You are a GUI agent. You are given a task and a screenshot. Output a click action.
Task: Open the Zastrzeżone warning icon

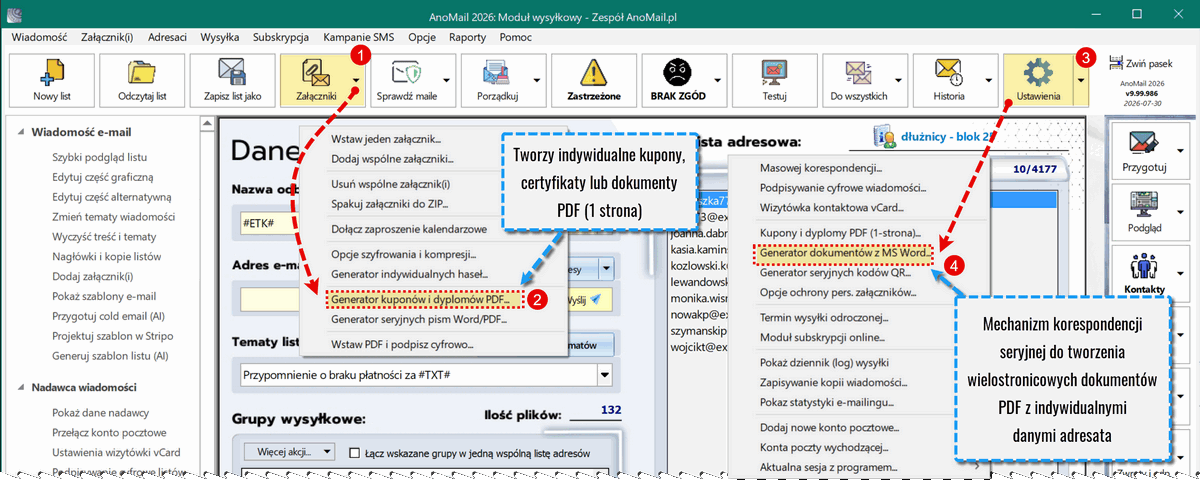[x=595, y=73]
